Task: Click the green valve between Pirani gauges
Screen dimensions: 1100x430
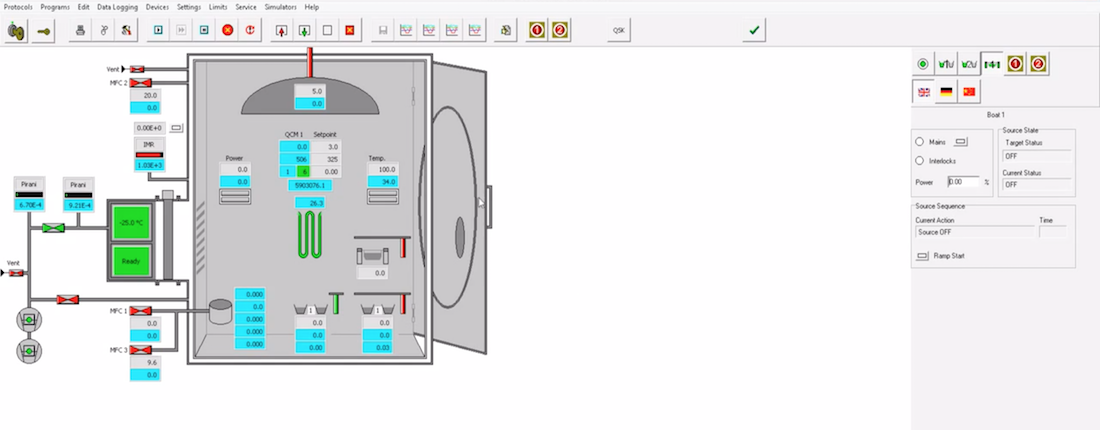Action: (54, 228)
